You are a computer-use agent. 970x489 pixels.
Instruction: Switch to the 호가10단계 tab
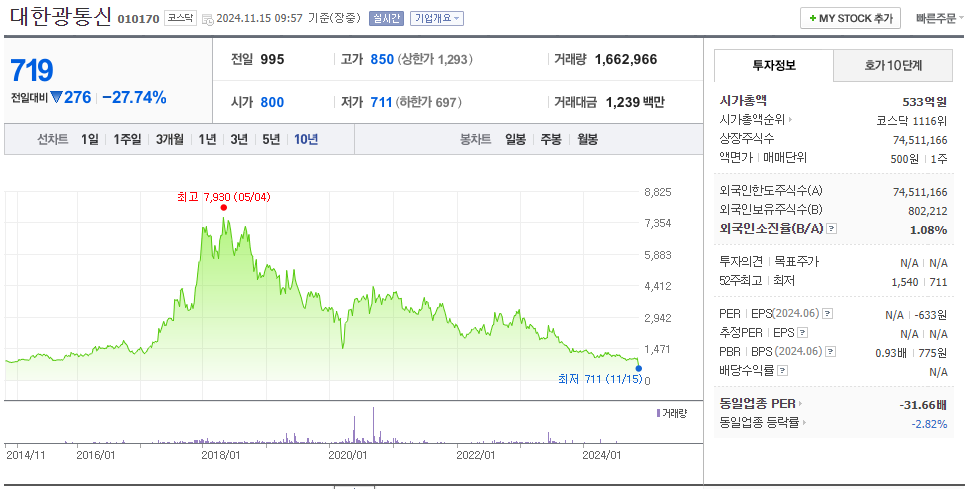(893, 65)
